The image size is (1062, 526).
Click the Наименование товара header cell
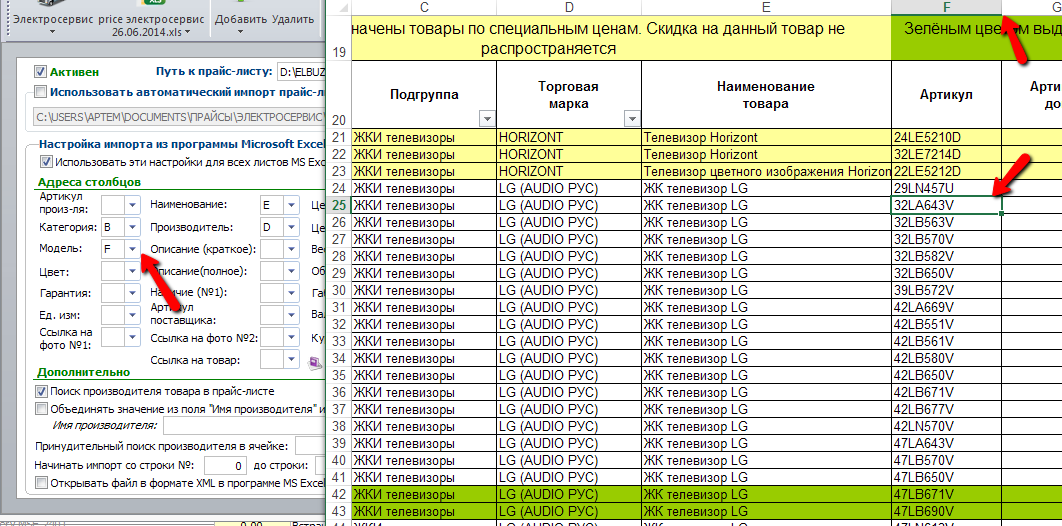(766, 95)
